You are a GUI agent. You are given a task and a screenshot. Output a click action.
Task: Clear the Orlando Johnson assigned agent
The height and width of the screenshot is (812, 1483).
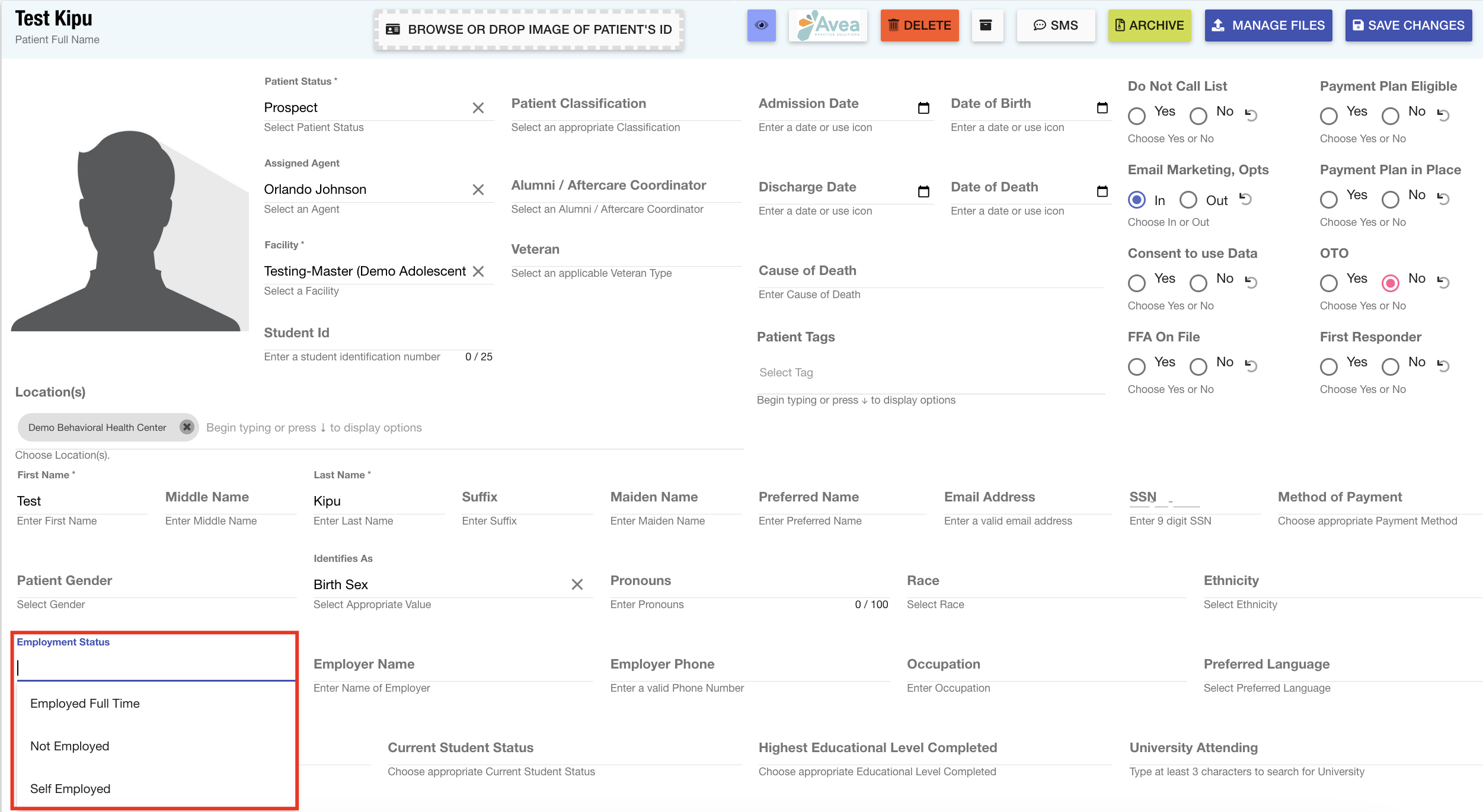click(x=478, y=190)
